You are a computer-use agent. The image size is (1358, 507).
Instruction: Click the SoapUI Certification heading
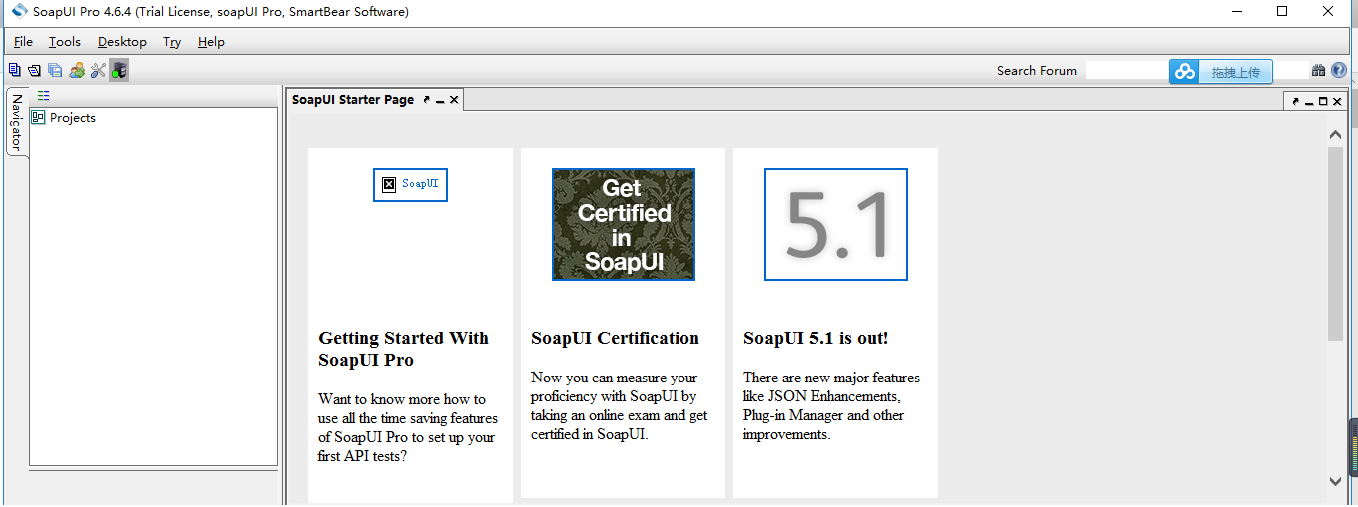pyautogui.click(x=615, y=338)
